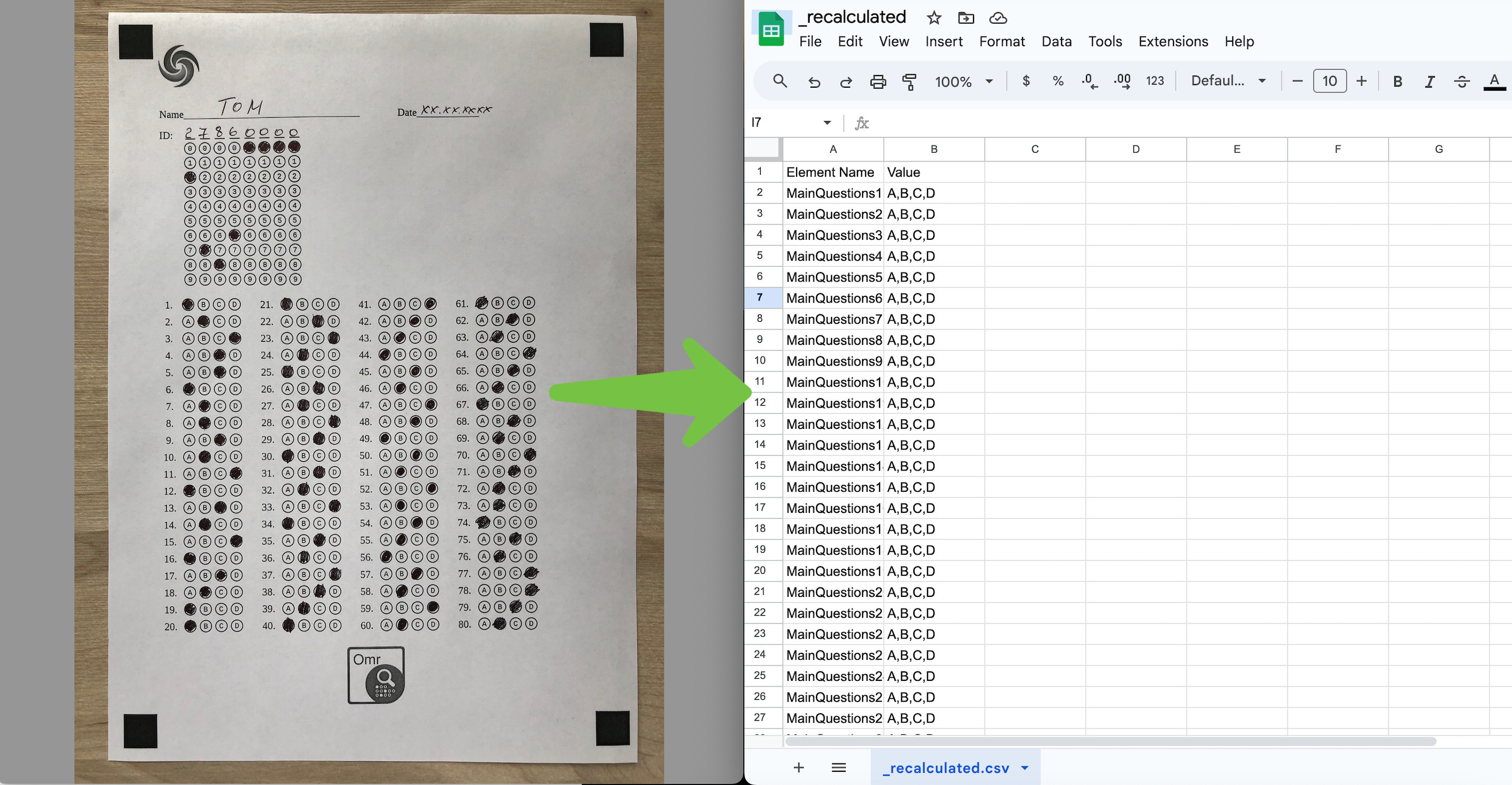This screenshot has height=785, width=1512.
Task: Click the Add Sheet plus button
Action: coord(798,767)
